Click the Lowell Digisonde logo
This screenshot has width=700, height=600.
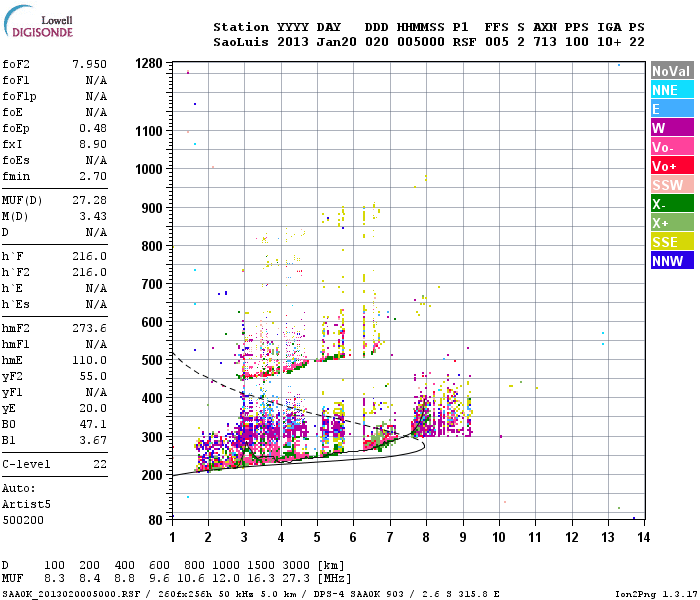38,22
